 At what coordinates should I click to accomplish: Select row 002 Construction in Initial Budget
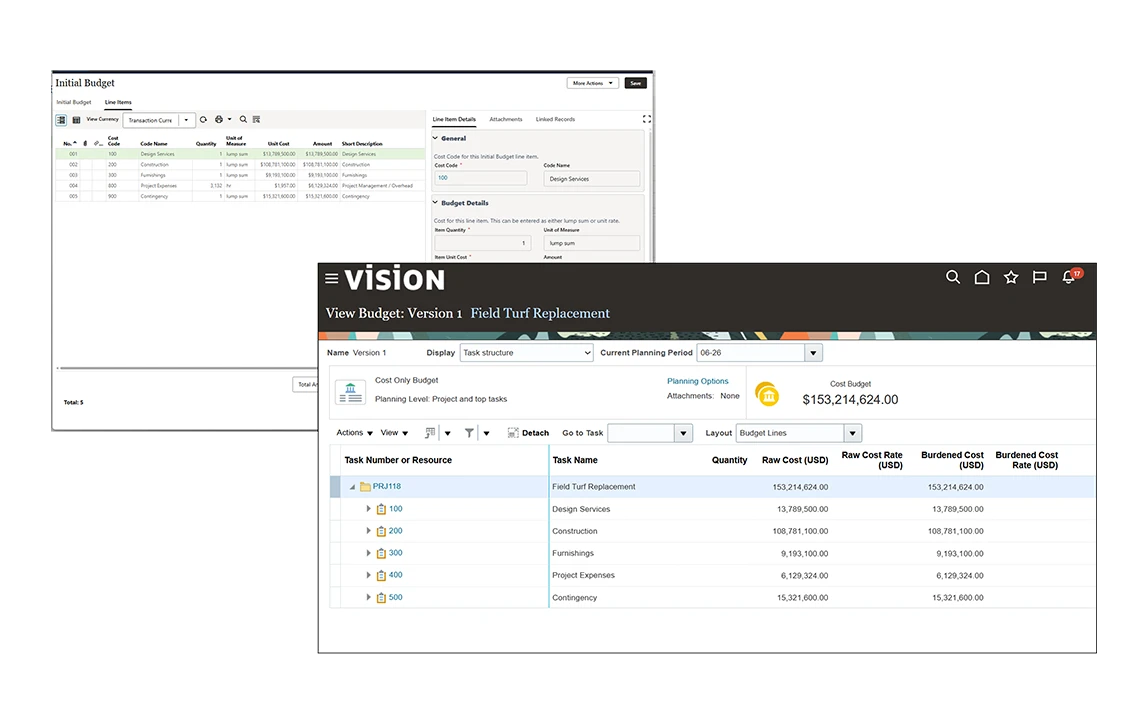tap(240, 165)
